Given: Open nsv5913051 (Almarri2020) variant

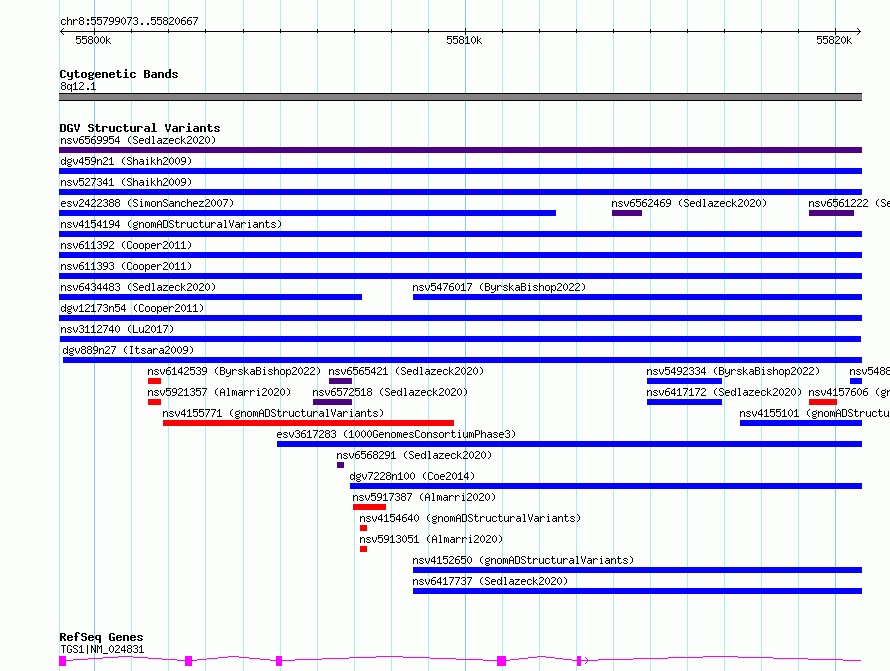Looking at the screenshot, I should click(x=431, y=539).
